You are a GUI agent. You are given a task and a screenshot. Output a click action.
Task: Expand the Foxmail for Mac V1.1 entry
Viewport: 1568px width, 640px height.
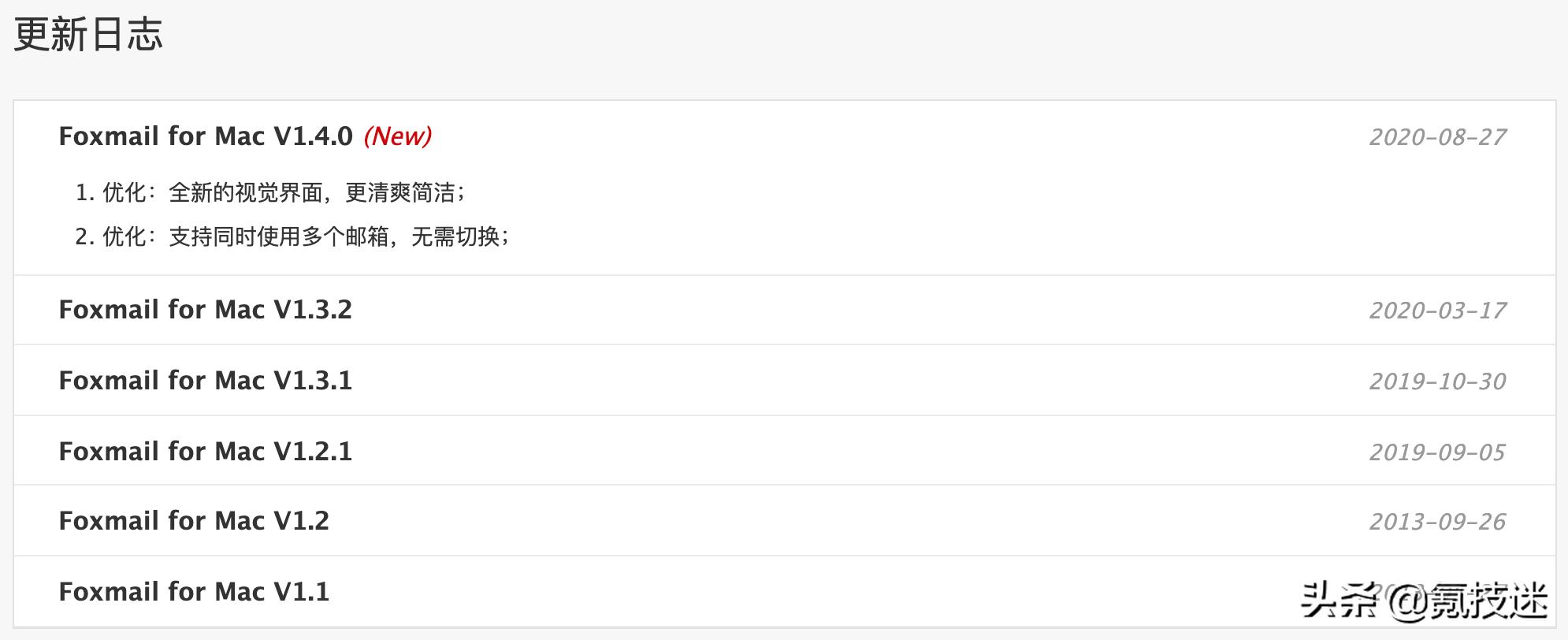[194, 592]
